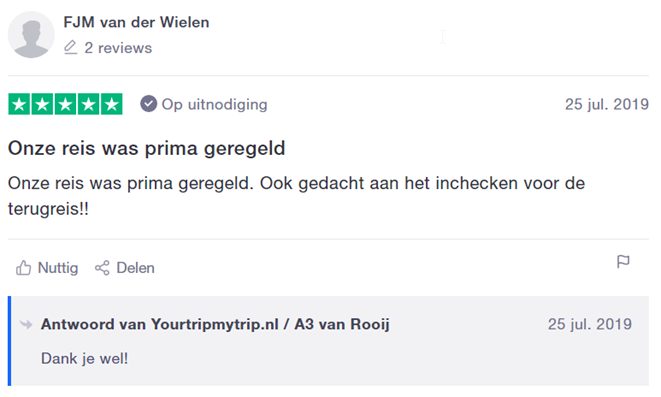The width and height of the screenshot is (661, 397).
Task: Click the review body text paragraph
Action: pos(296,196)
